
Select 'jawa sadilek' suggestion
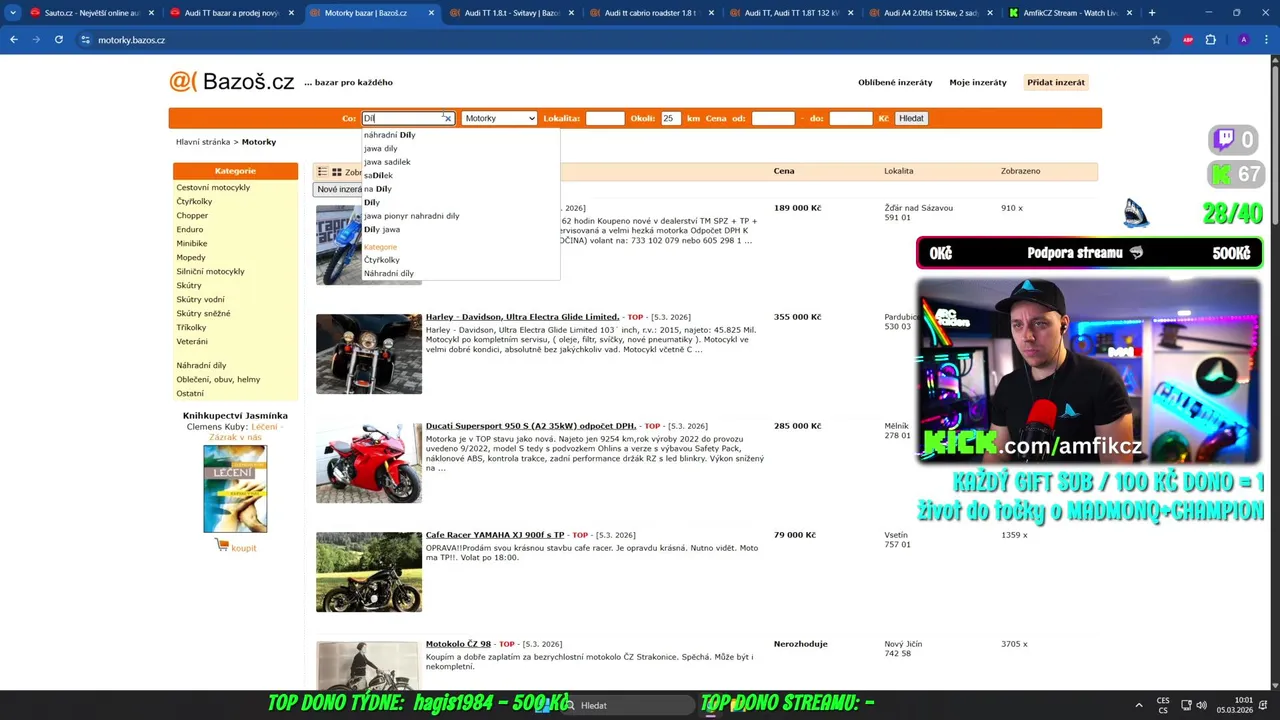tap(387, 162)
